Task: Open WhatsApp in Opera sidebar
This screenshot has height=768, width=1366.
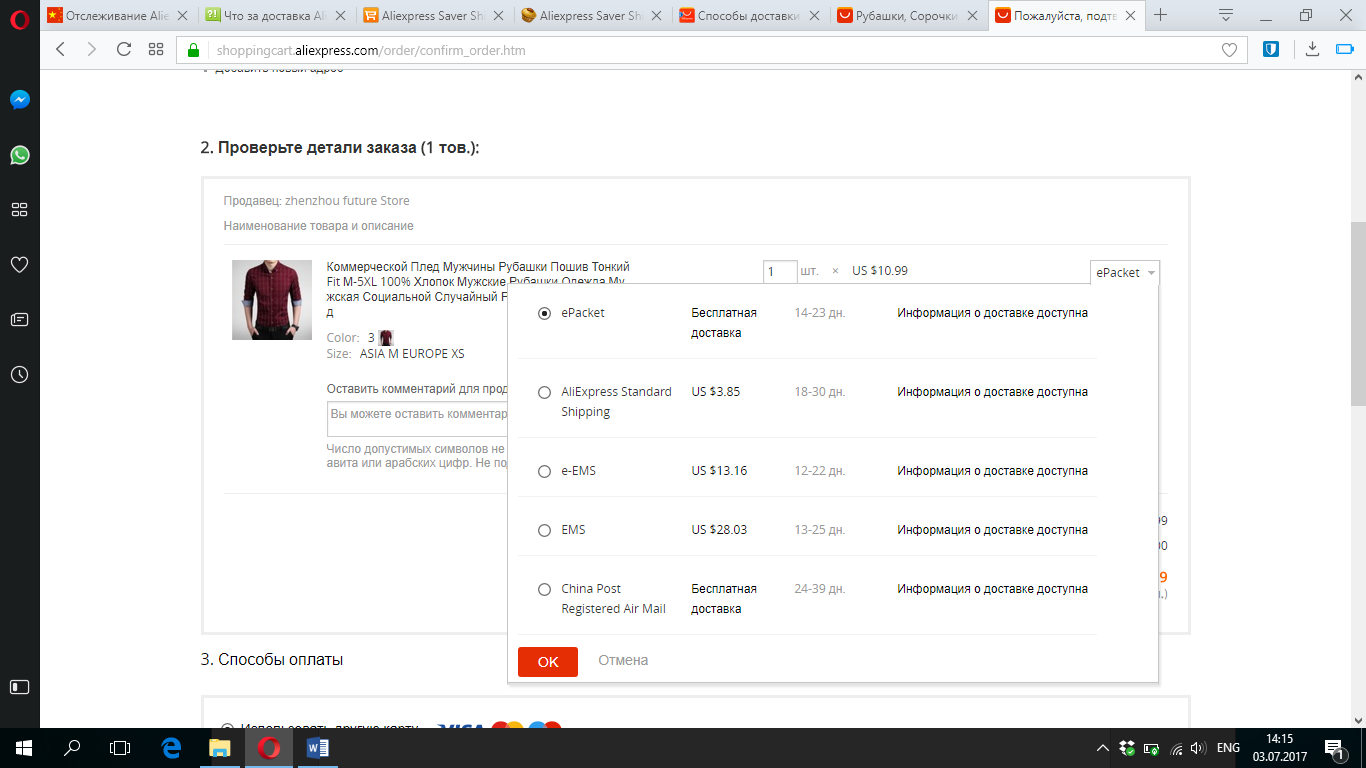Action: 19,155
